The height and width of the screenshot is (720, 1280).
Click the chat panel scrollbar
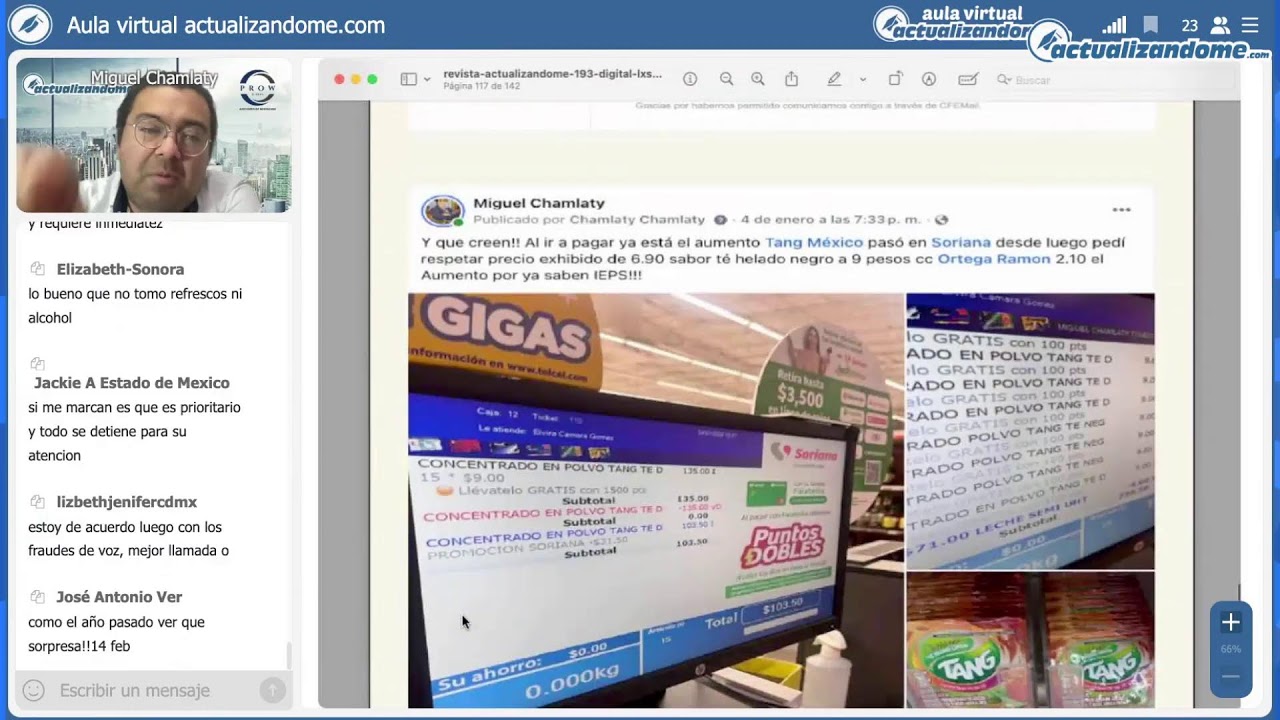click(x=289, y=655)
